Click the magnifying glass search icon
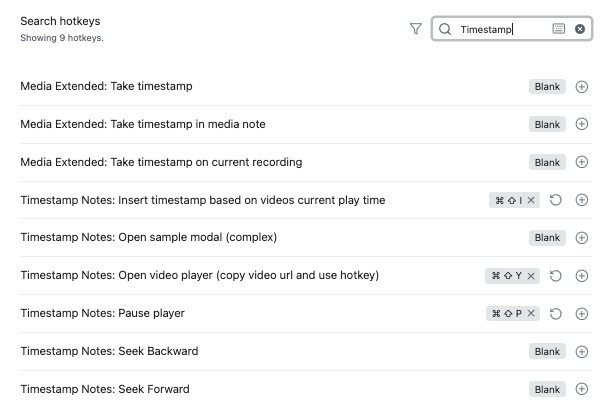Screen dimensions: 604x420 pos(445,29)
